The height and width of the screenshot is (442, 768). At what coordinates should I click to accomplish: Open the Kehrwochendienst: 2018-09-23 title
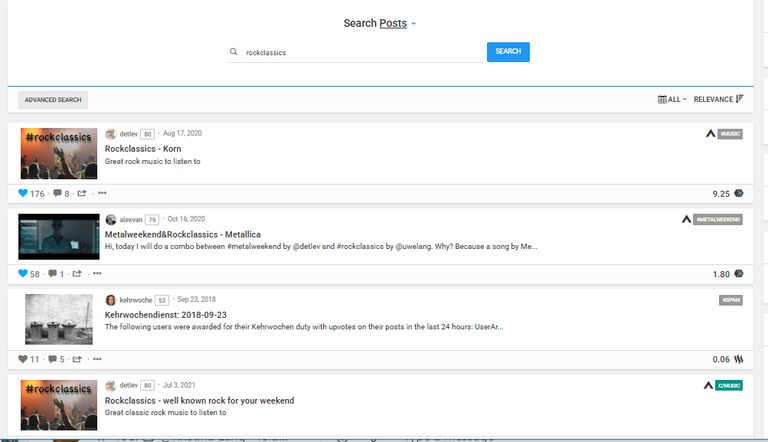click(x=166, y=315)
